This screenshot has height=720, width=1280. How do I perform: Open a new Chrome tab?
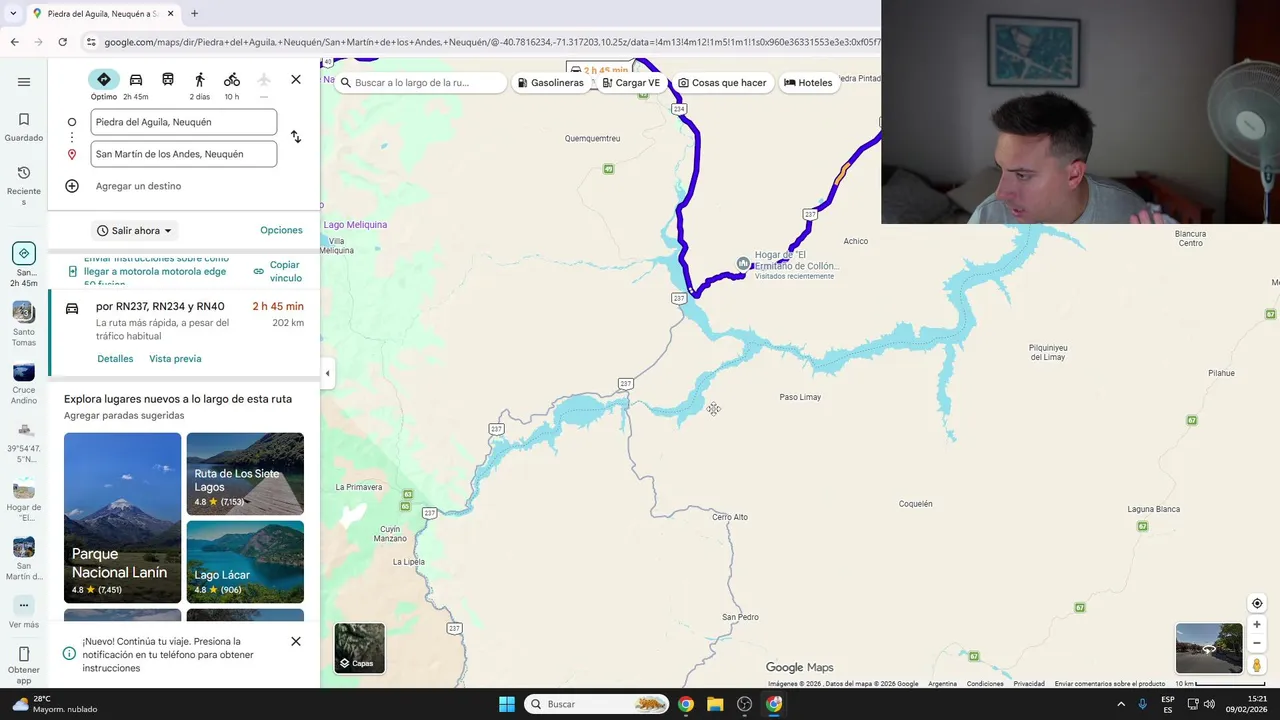coord(194,13)
